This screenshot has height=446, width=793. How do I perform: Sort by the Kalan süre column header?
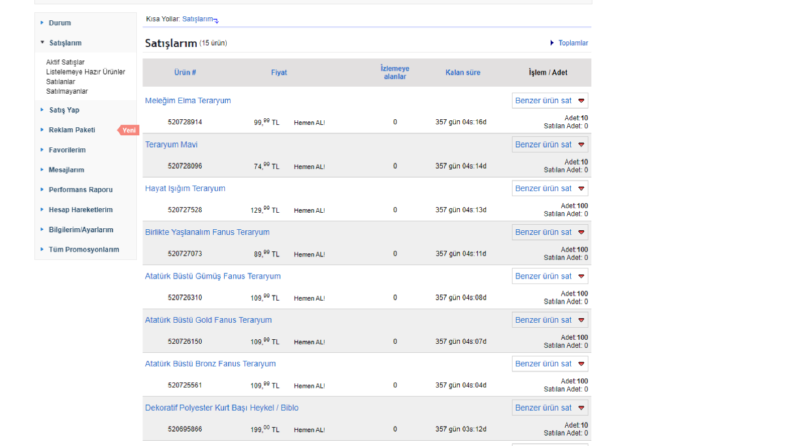pos(463,72)
